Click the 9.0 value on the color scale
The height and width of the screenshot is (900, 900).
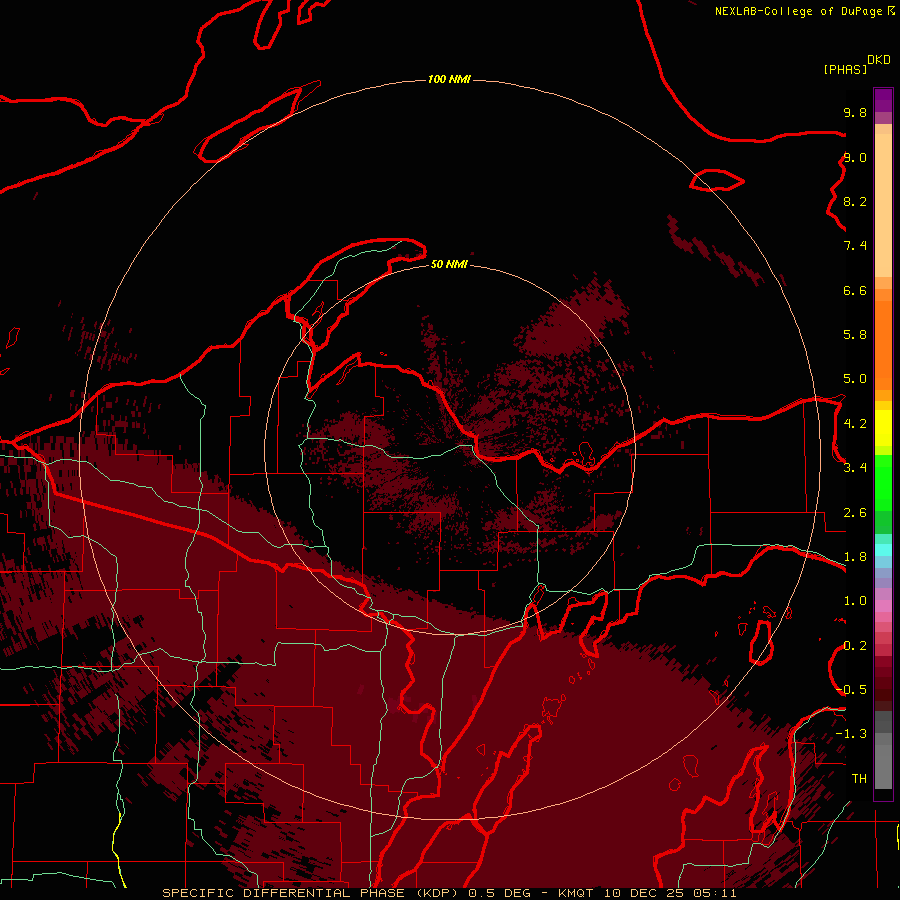tap(855, 157)
